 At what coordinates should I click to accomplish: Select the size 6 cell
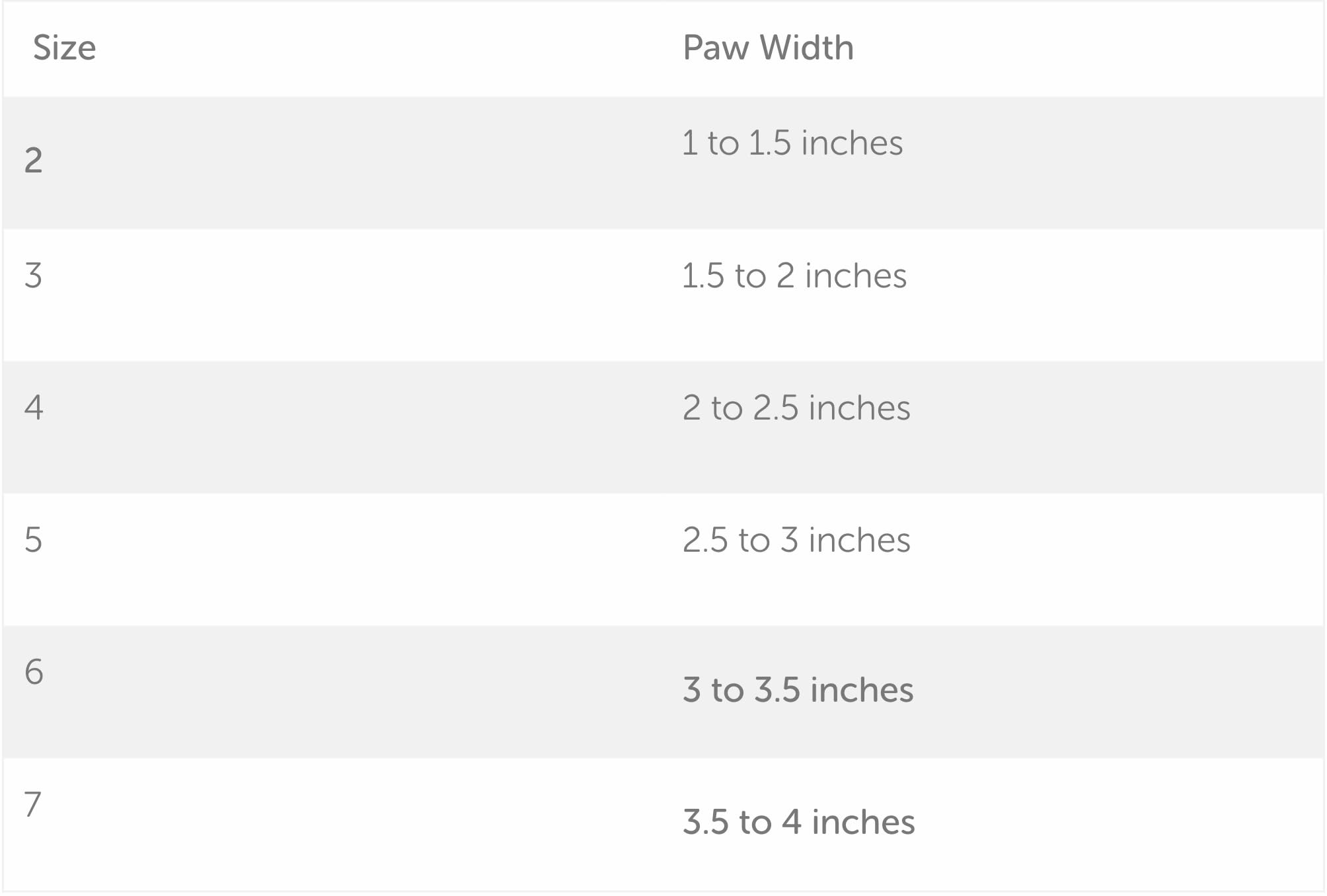click(34, 672)
